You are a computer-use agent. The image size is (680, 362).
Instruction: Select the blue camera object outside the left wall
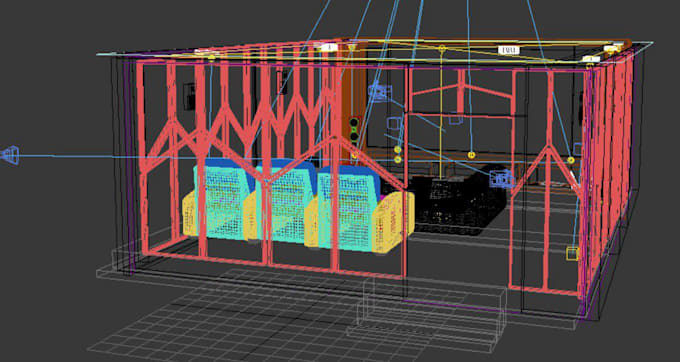click(10, 155)
